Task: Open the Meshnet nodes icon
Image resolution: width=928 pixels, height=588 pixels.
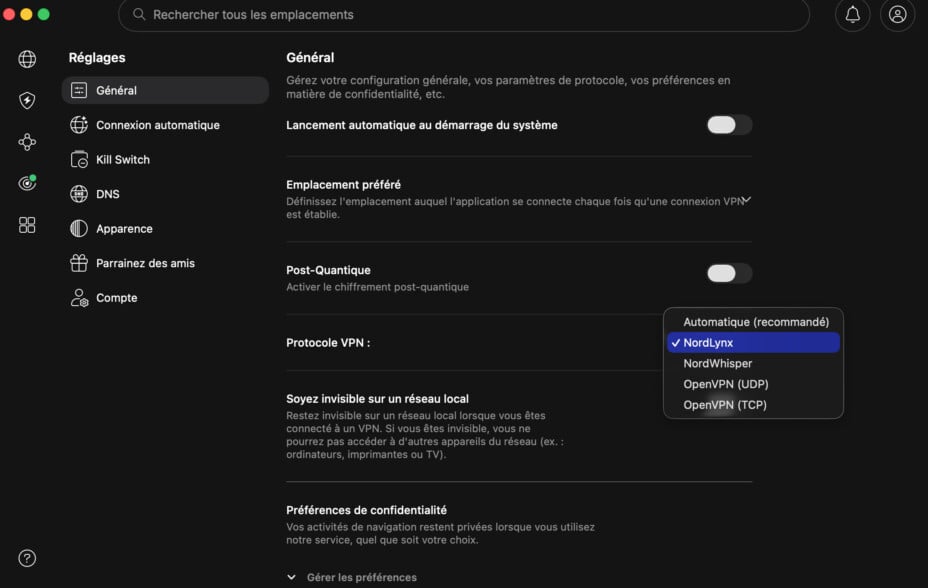Action: (27, 142)
